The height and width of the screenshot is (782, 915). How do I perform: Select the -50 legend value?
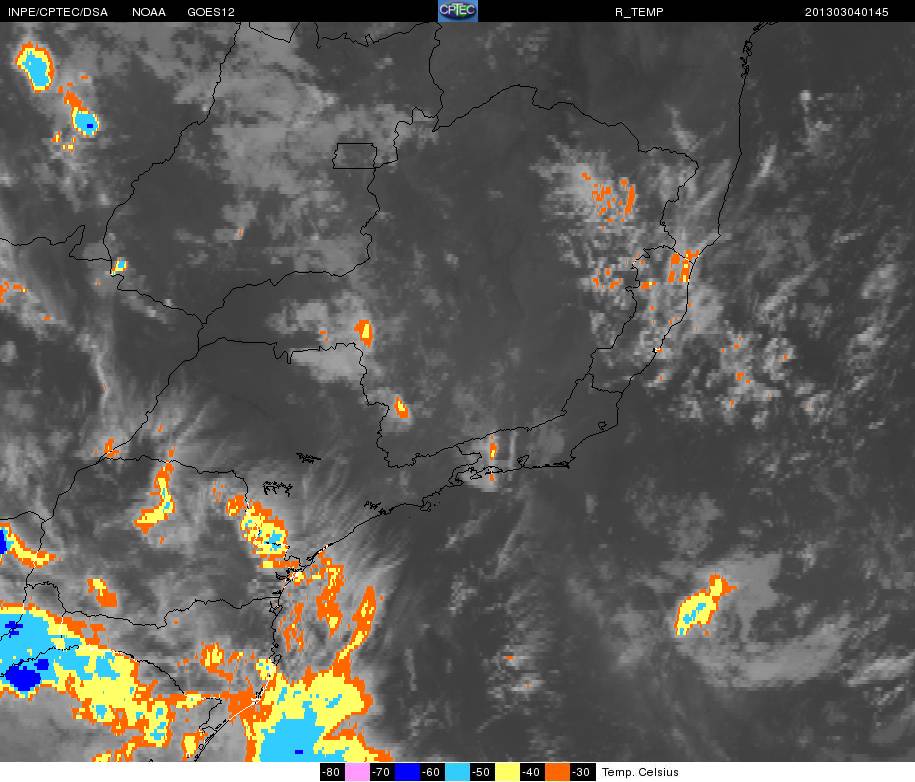tap(482, 772)
